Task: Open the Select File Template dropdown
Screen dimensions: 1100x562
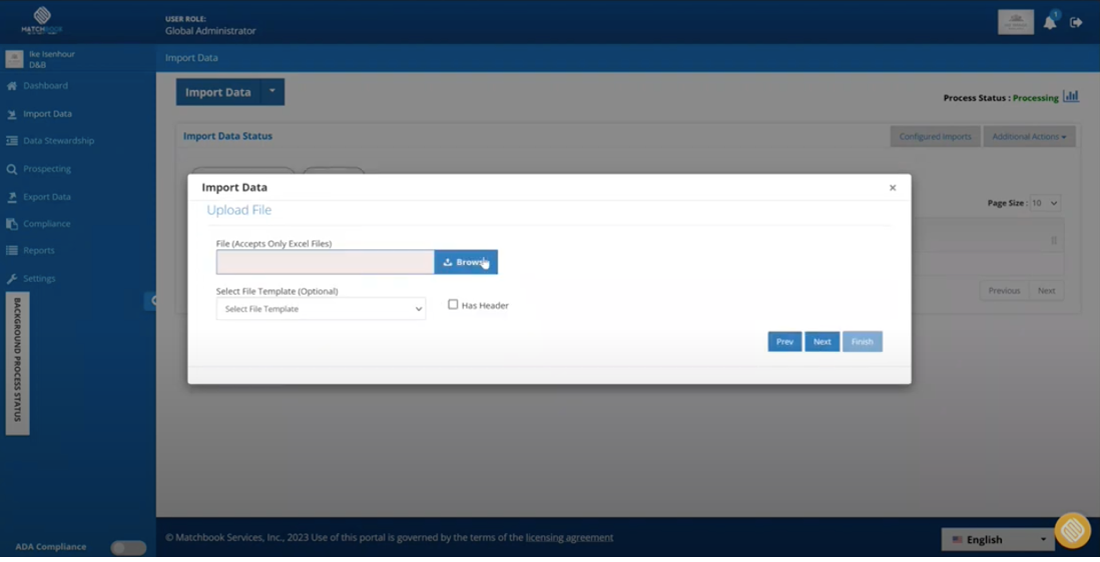Action: pos(321,309)
